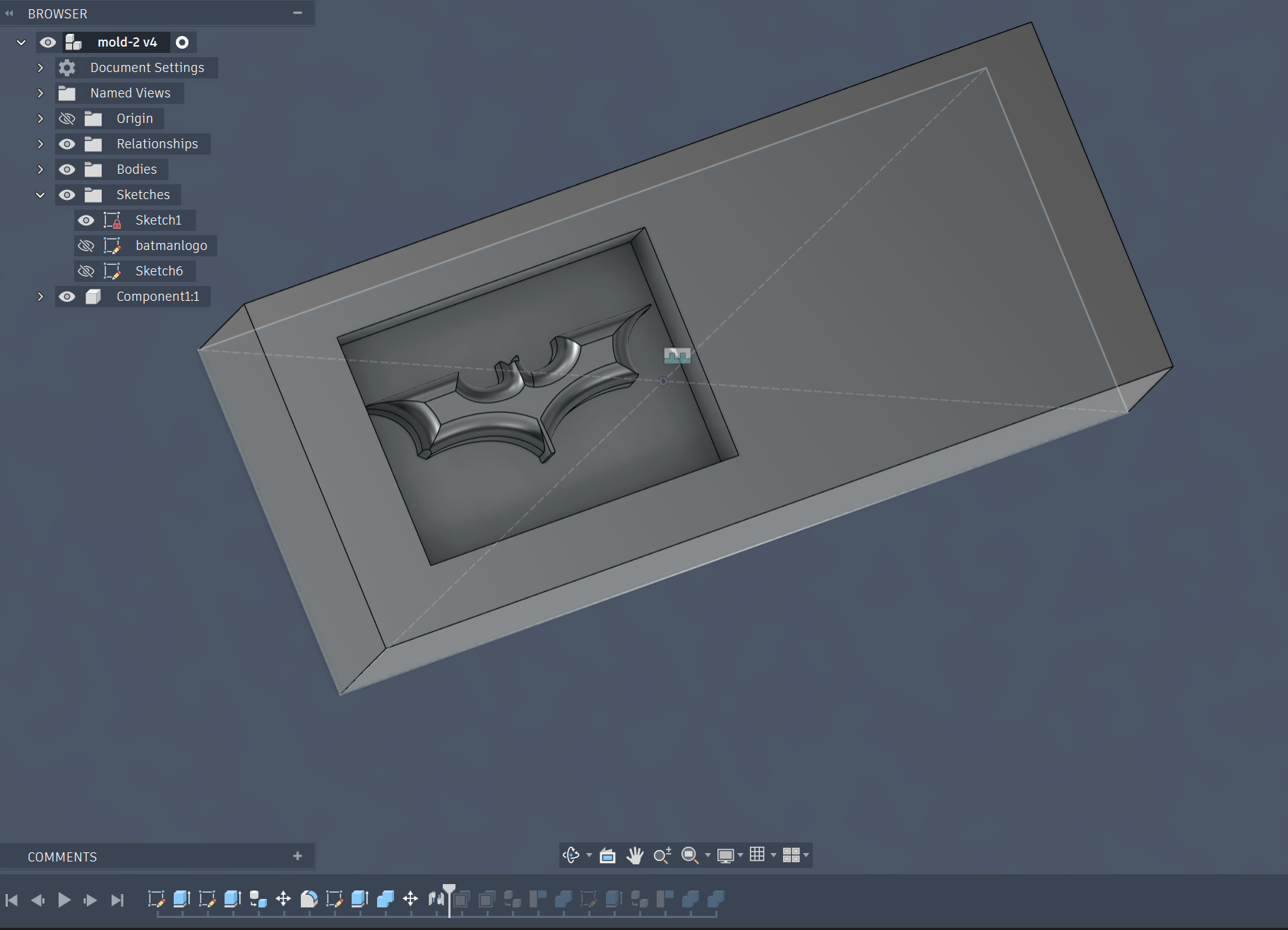This screenshot has height=930, width=1288.
Task: Collapse the mold-2 v4 root node
Action: [21, 42]
